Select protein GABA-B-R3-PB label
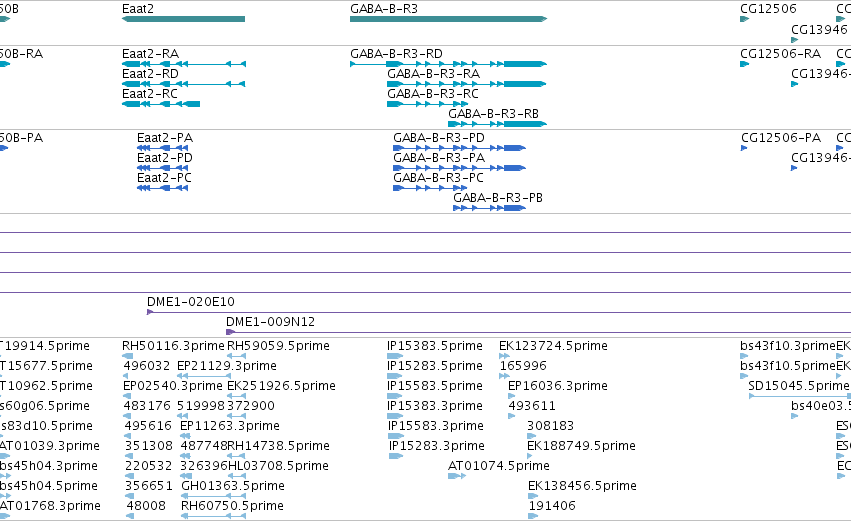The image size is (851, 521). 498,198
